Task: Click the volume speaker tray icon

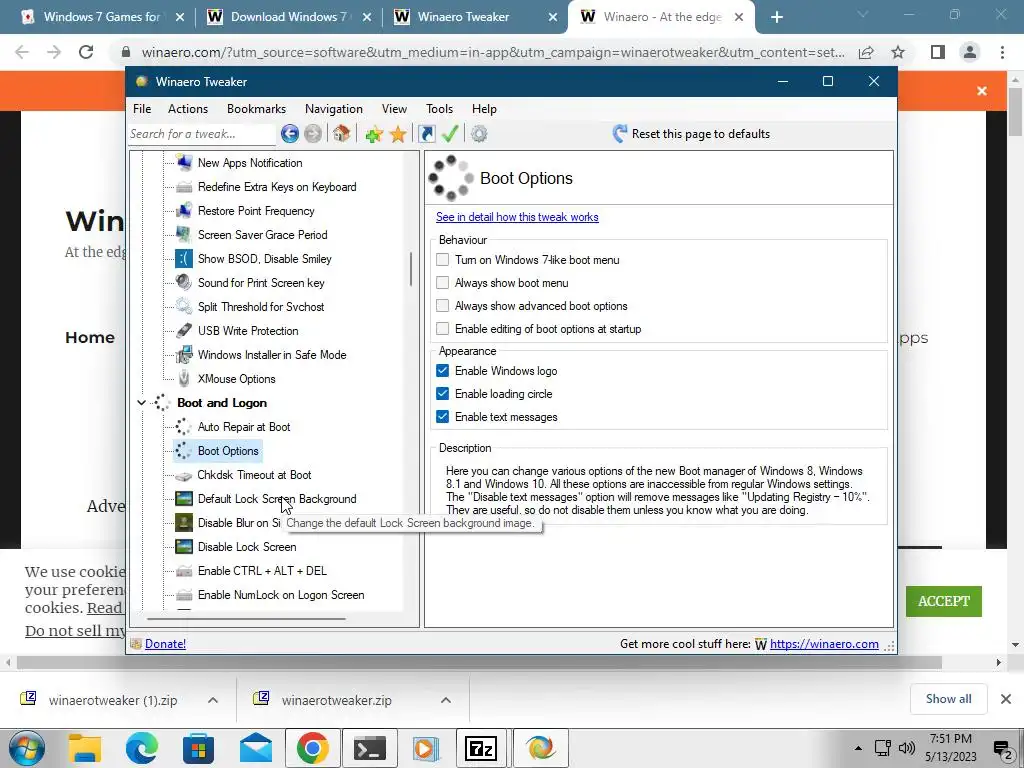Action: click(x=906, y=748)
